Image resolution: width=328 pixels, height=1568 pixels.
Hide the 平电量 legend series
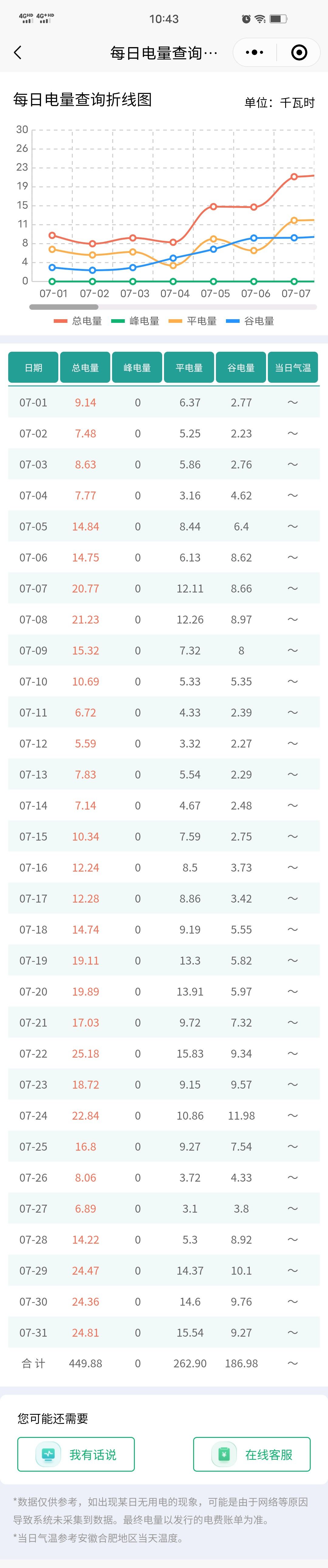pos(193,321)
